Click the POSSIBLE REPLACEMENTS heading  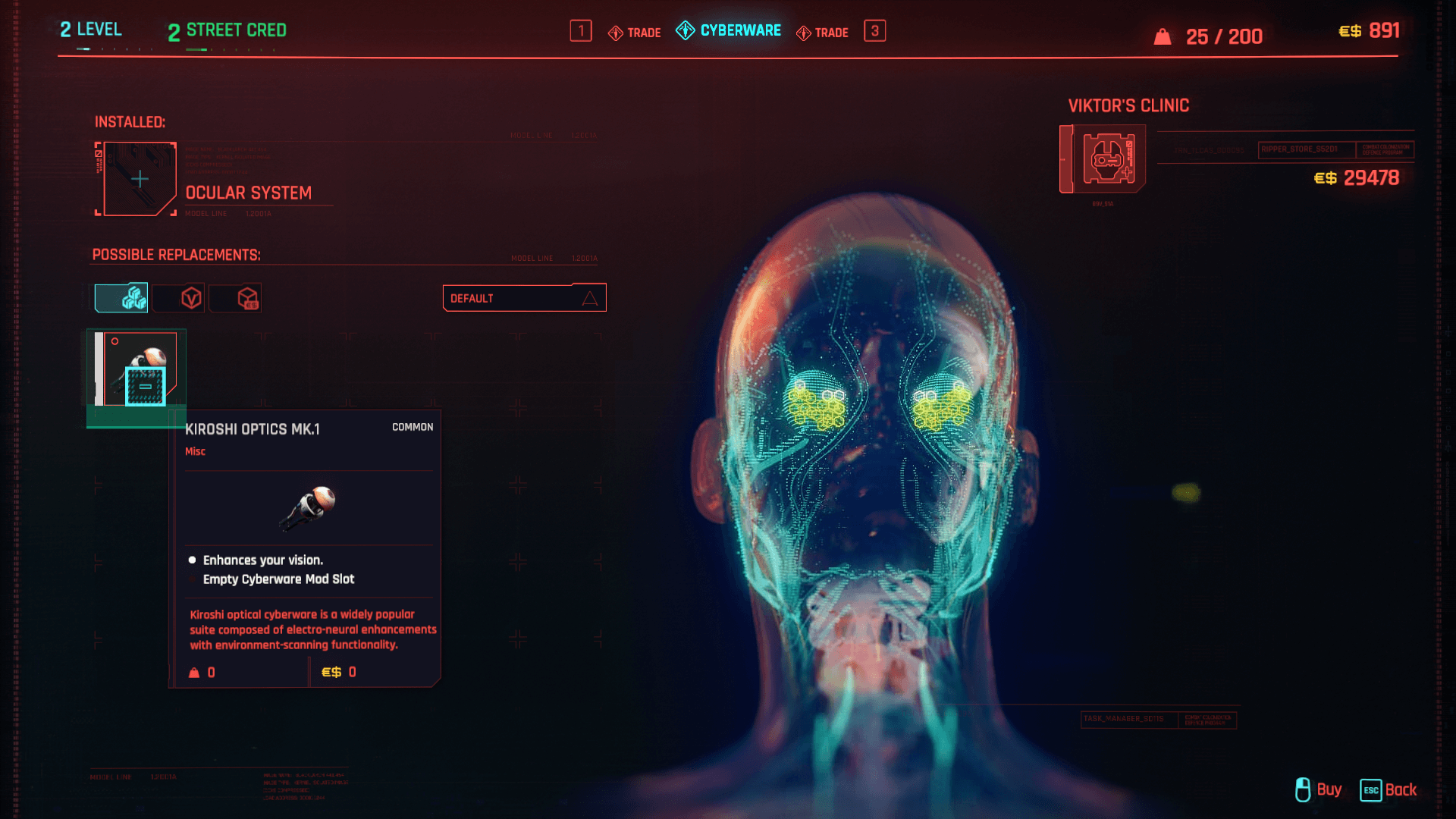tap(177, 256)
